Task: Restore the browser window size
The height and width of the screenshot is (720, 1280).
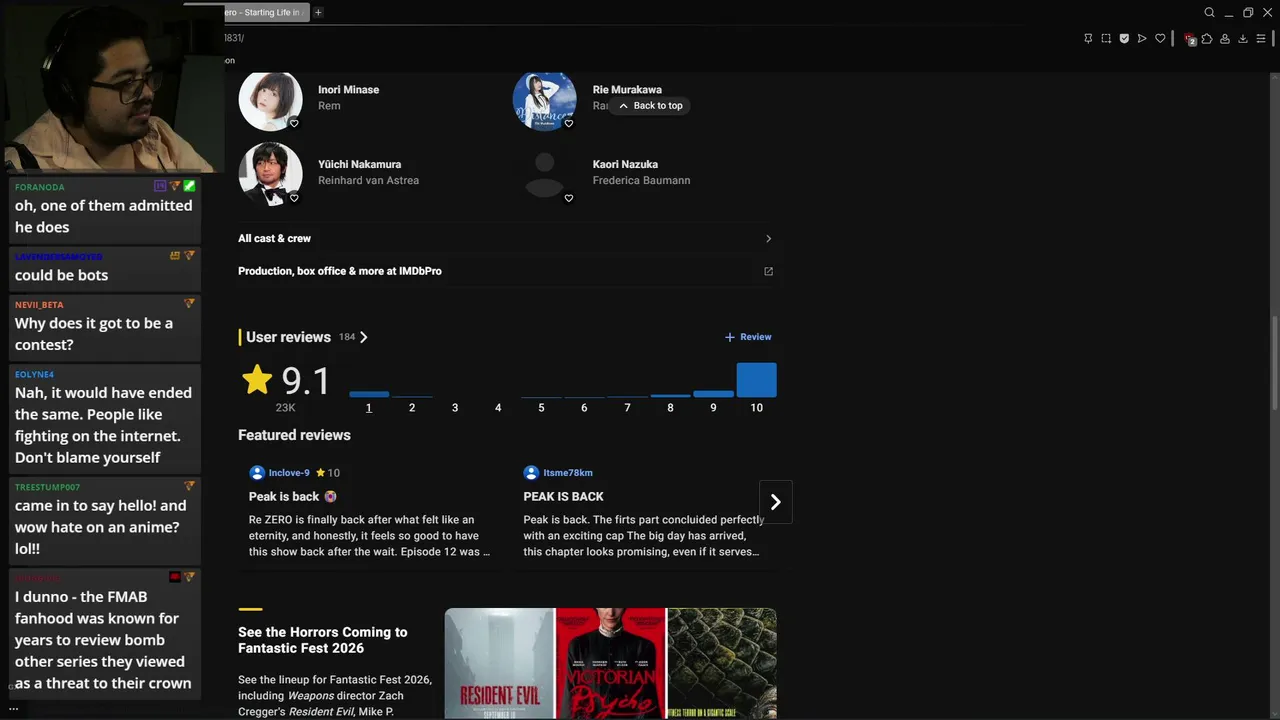Action: 1248,12
